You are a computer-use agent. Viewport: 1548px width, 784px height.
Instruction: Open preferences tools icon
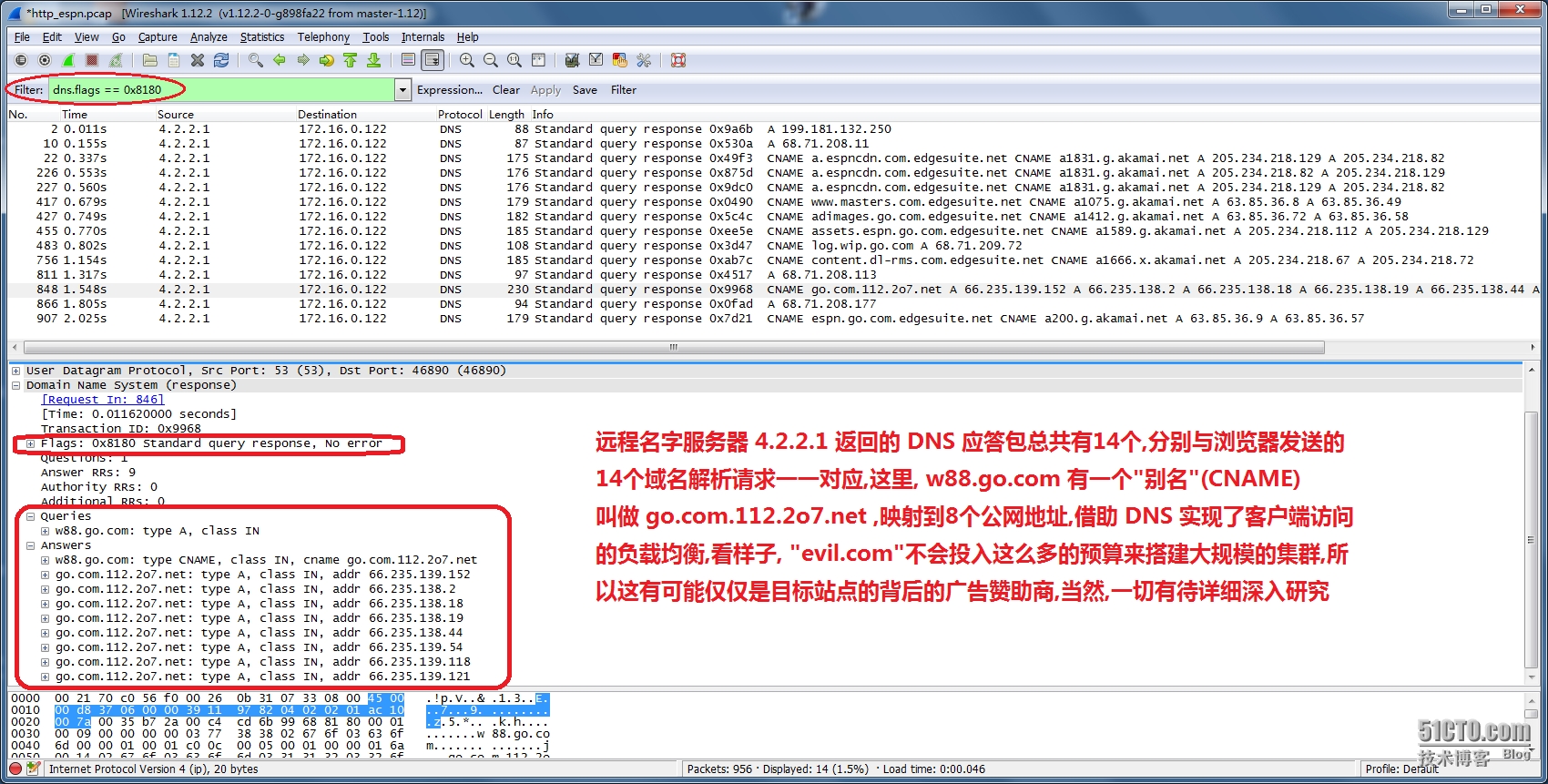coord(644,60)
